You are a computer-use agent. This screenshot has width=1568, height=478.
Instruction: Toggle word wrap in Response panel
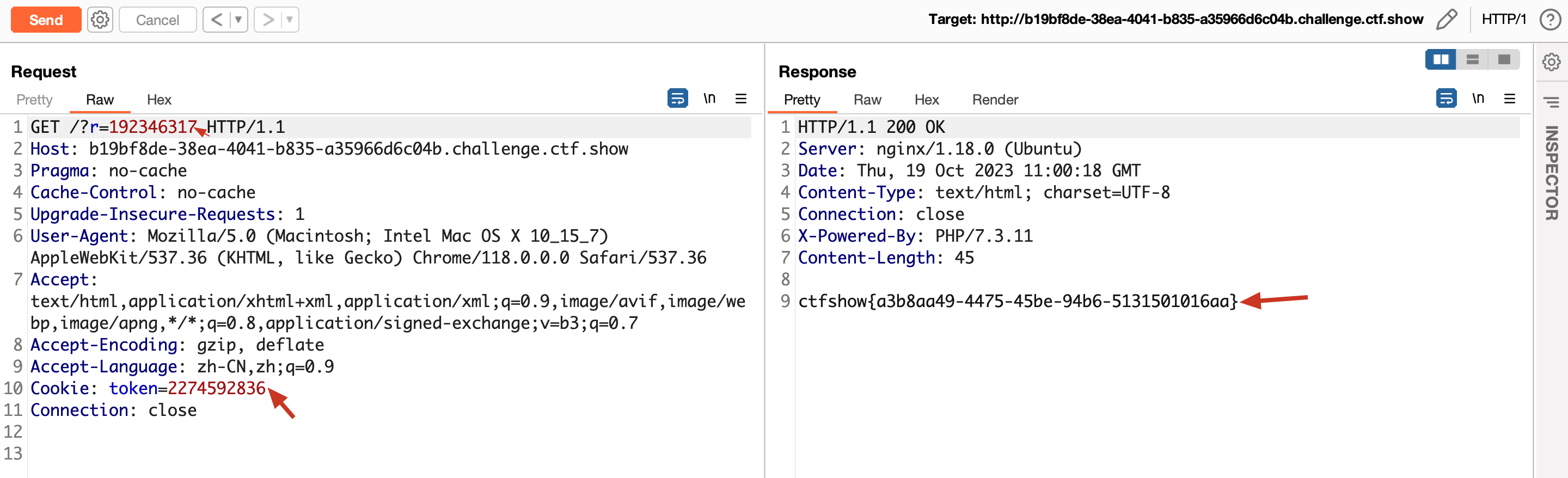click(x=1446, y=98)
